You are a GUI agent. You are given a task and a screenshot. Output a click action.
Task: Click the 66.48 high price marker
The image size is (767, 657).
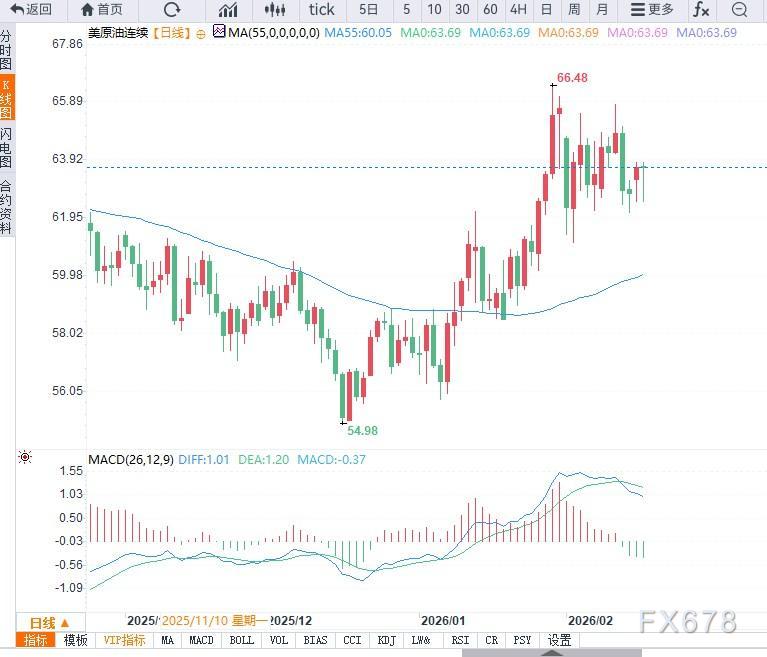[572, 78]
